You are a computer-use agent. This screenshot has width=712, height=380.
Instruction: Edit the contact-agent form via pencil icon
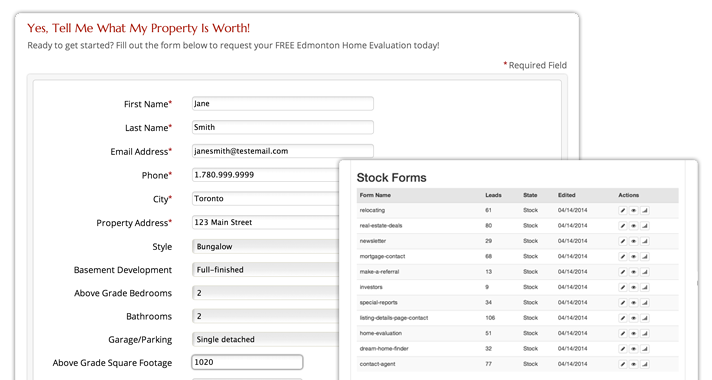click(623, 364)
